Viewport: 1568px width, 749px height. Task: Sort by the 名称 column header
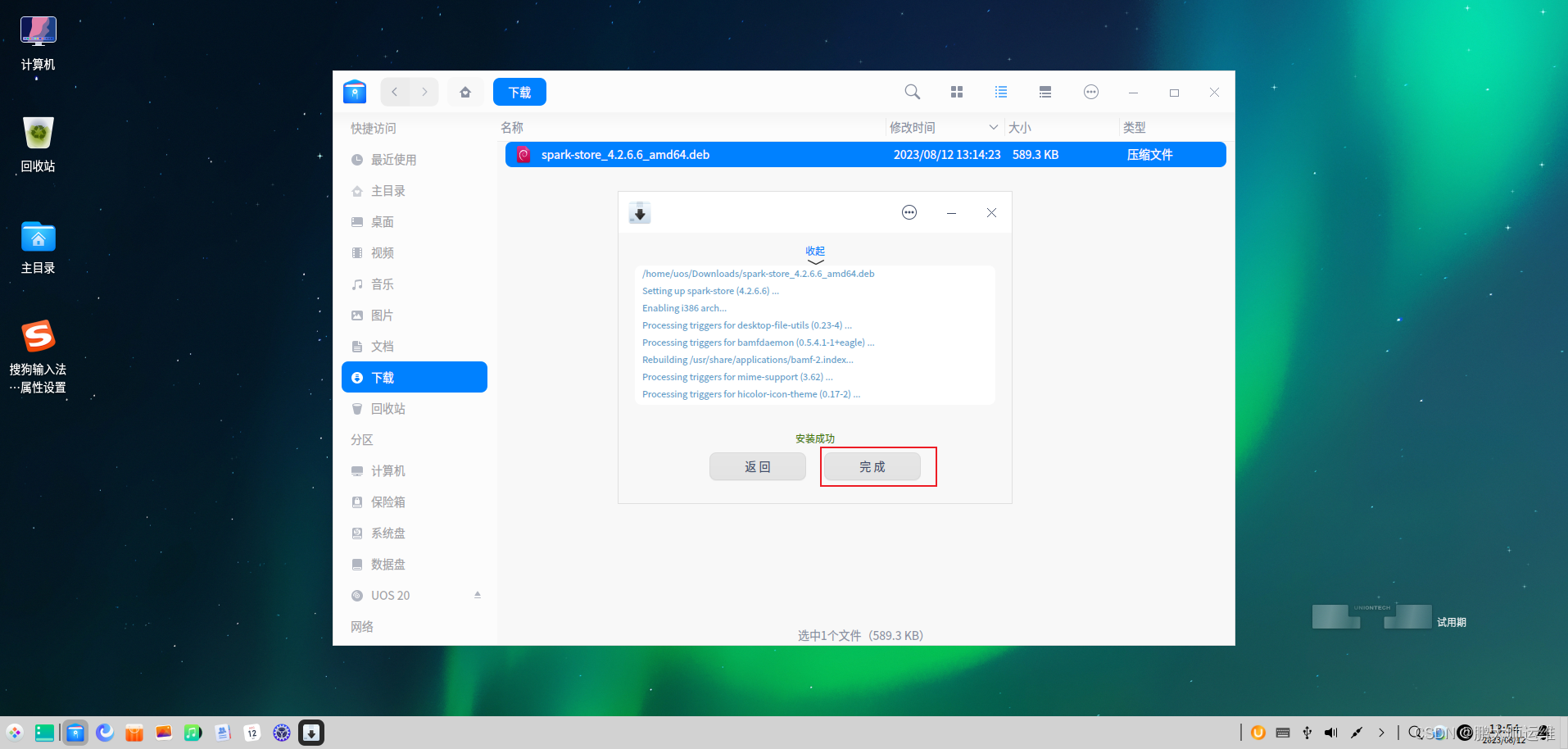[512, 128]
